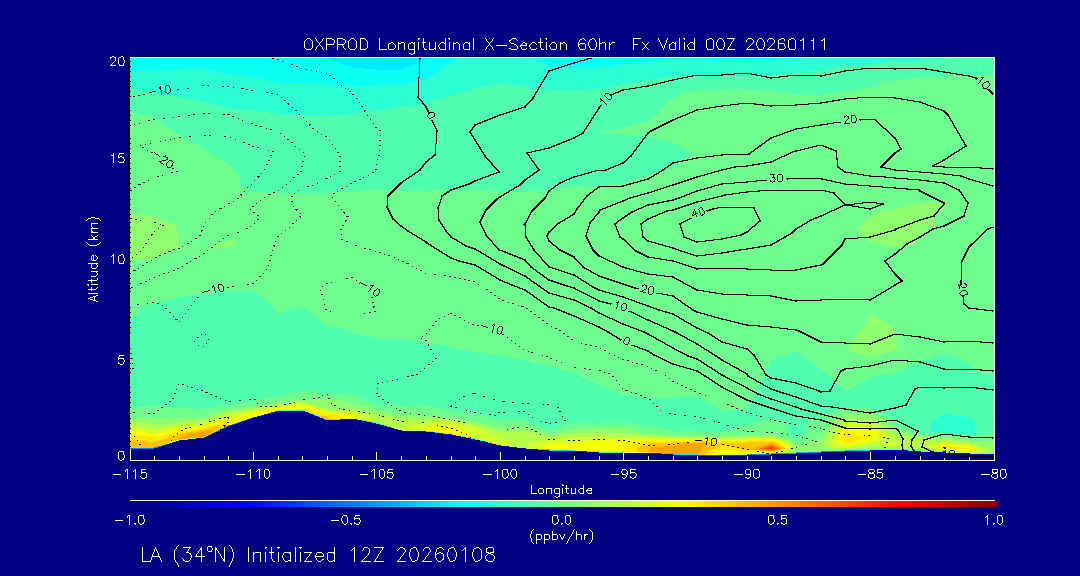Click the 0.5 colorbar value label
Screen dimensions: 1080x576
click(777, 520)
